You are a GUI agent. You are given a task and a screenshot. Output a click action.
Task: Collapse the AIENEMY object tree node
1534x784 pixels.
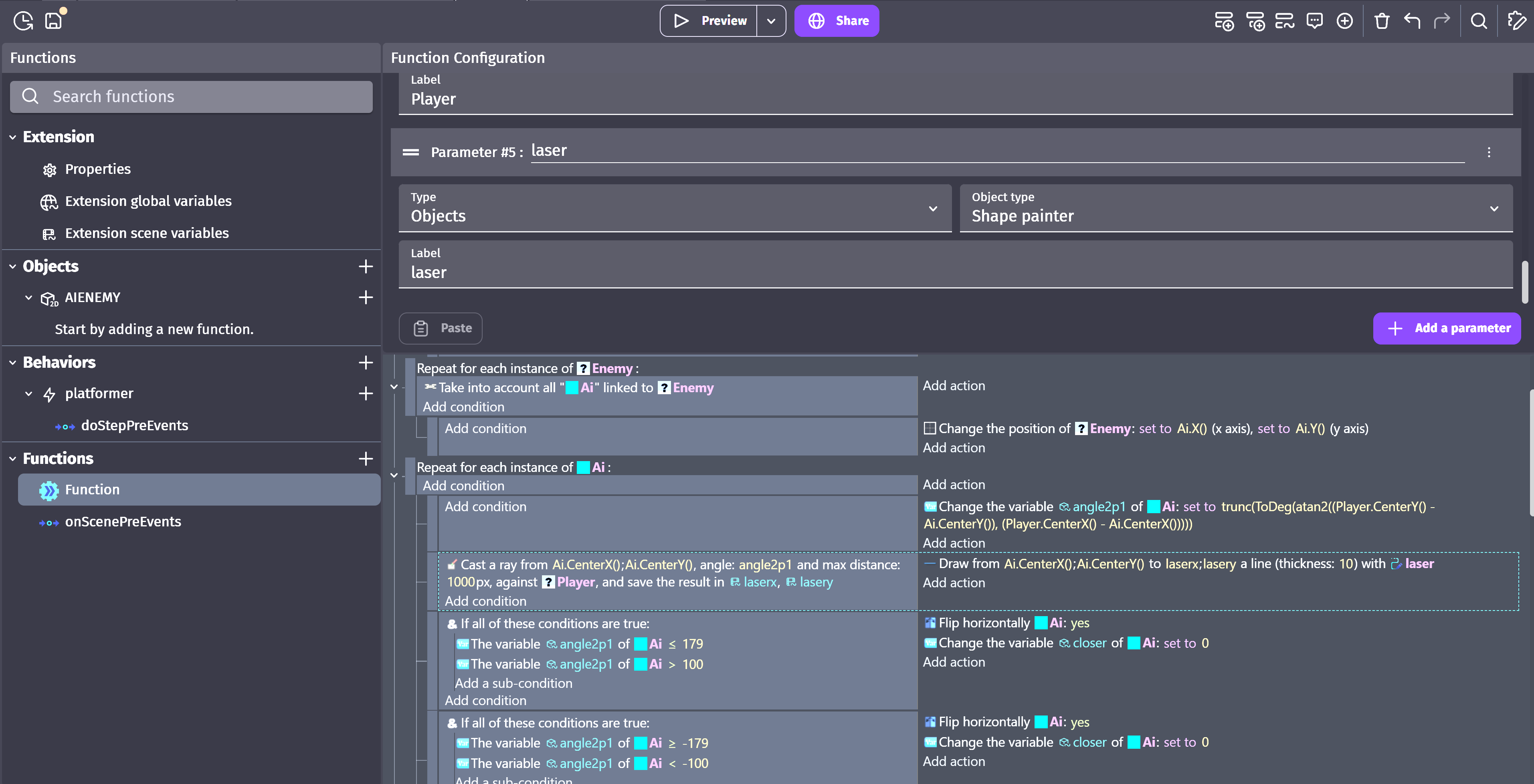click(28, 298)
